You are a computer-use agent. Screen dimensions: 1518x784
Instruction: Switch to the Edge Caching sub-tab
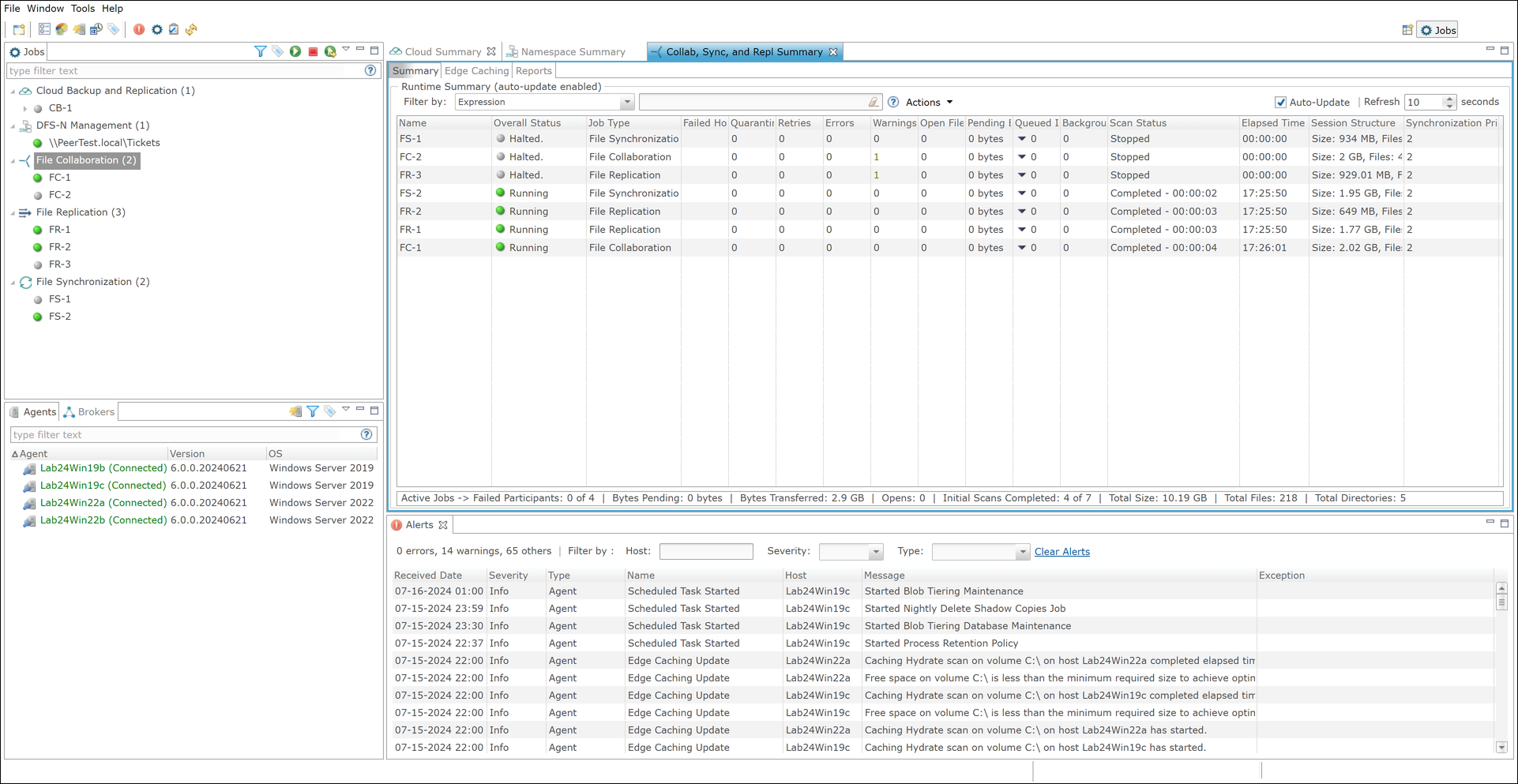(x=476, y=70)
